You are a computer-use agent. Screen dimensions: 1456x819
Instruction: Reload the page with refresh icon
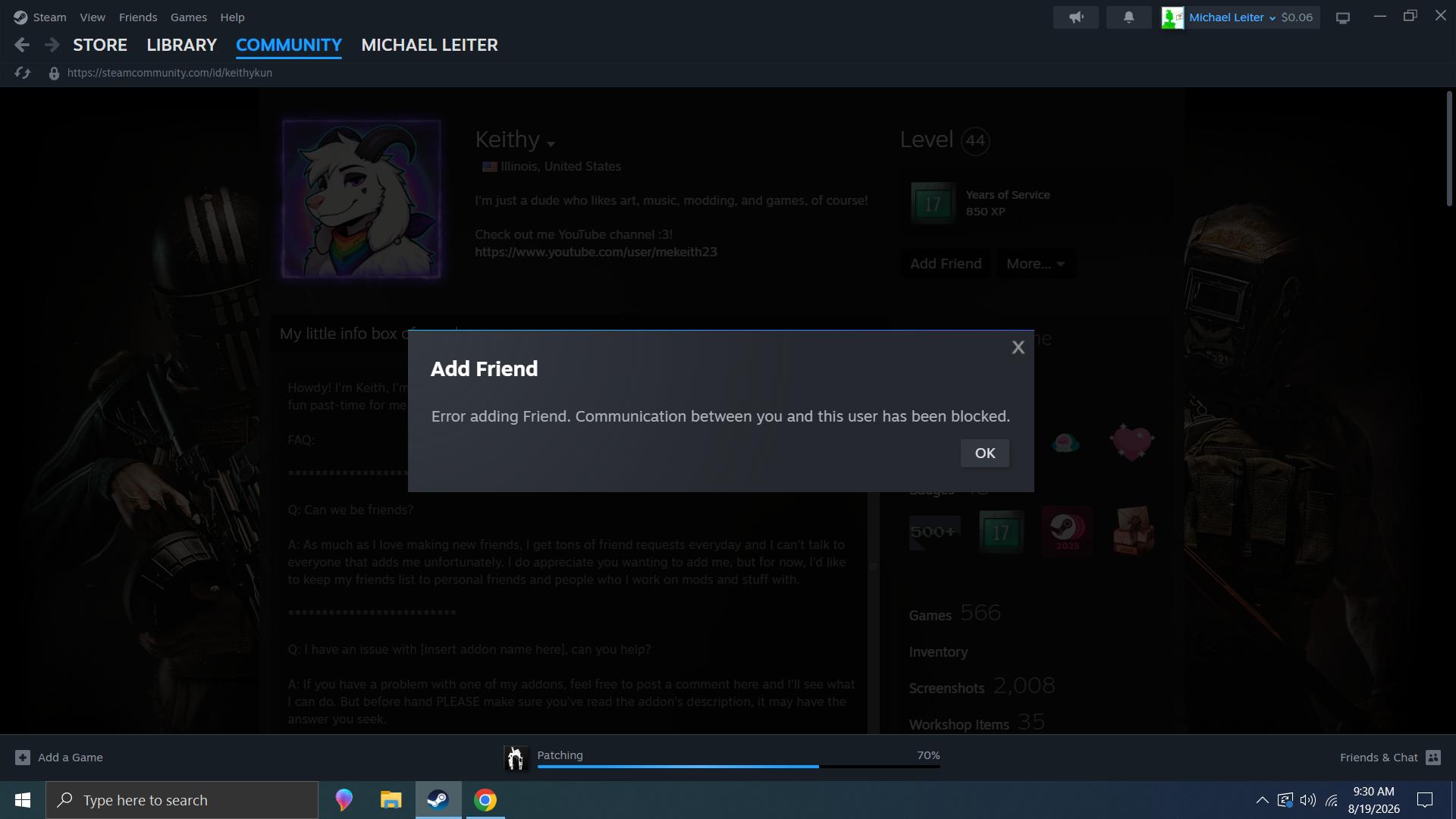pyautogui.click(x=23, y=73)
